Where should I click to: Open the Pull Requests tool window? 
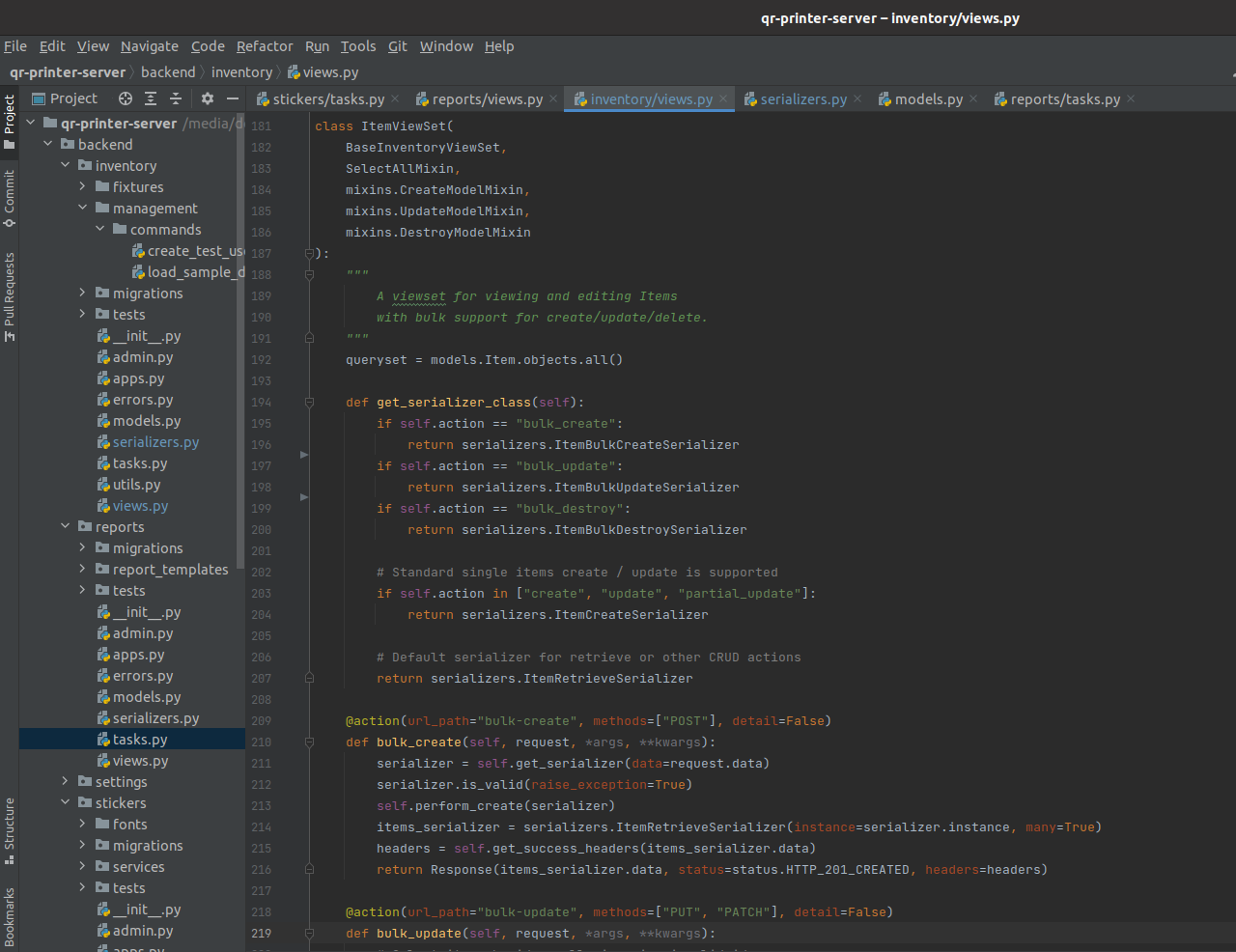pos(10,296)
